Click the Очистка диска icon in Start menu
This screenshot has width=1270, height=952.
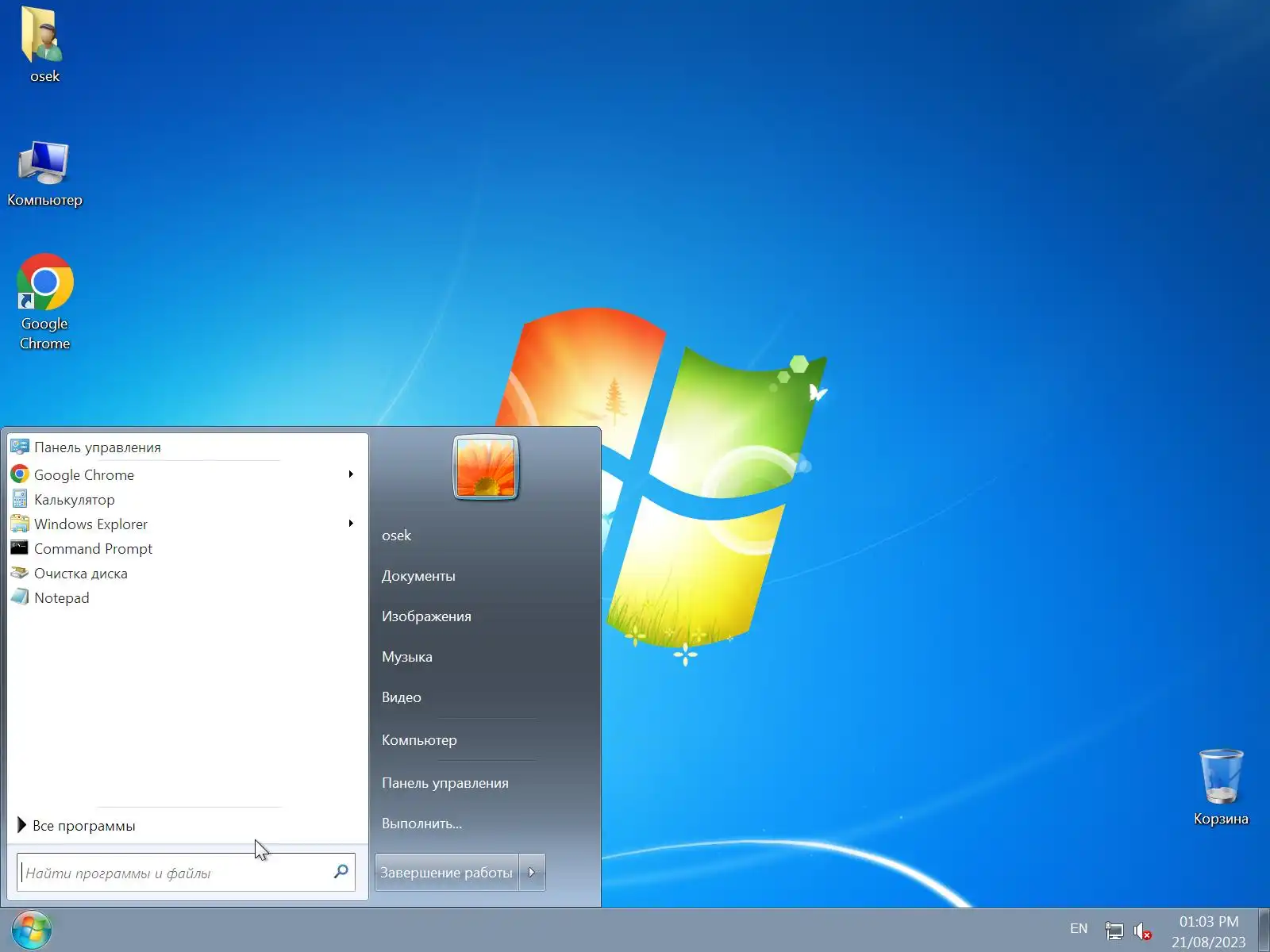(20, 573)
